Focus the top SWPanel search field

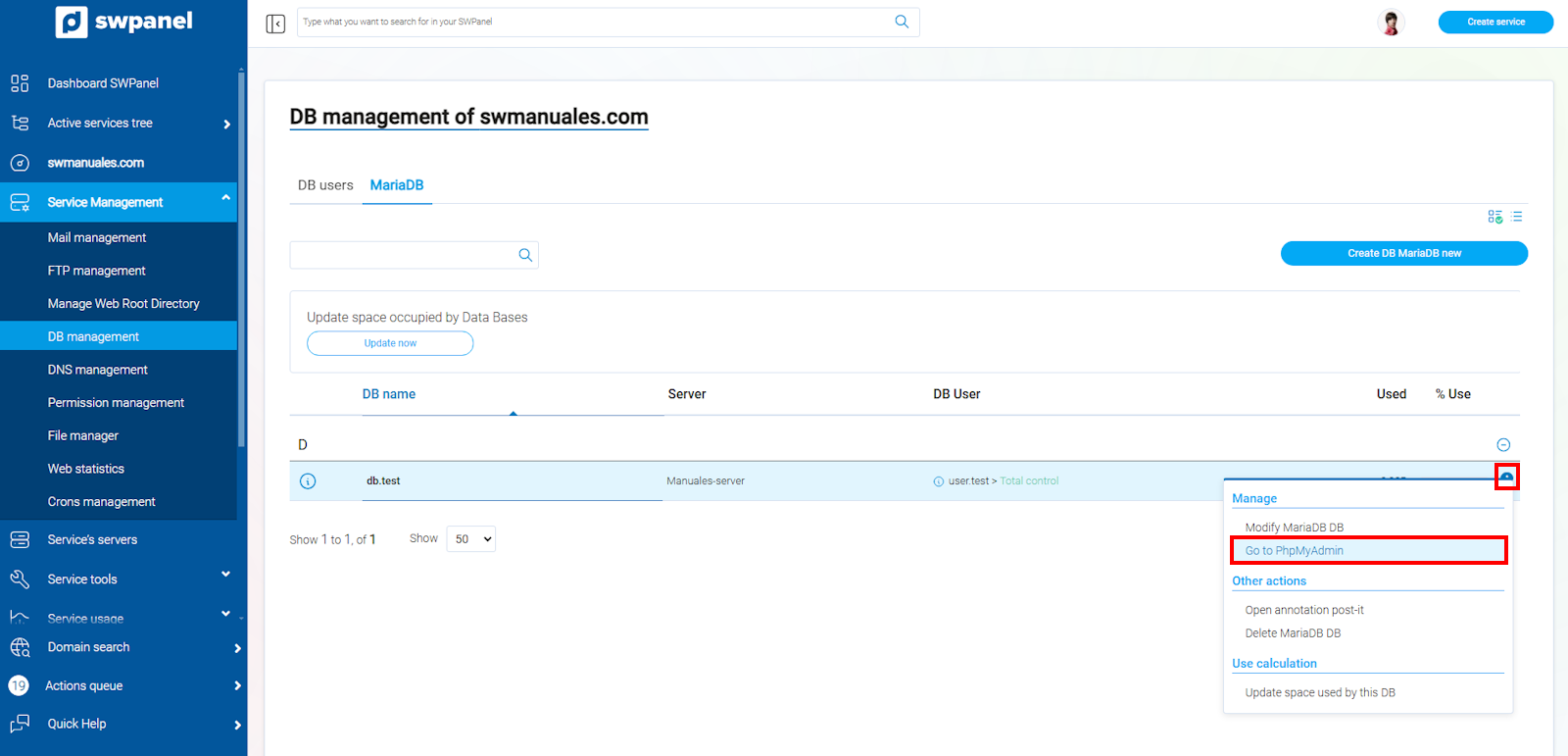[593, 22]
